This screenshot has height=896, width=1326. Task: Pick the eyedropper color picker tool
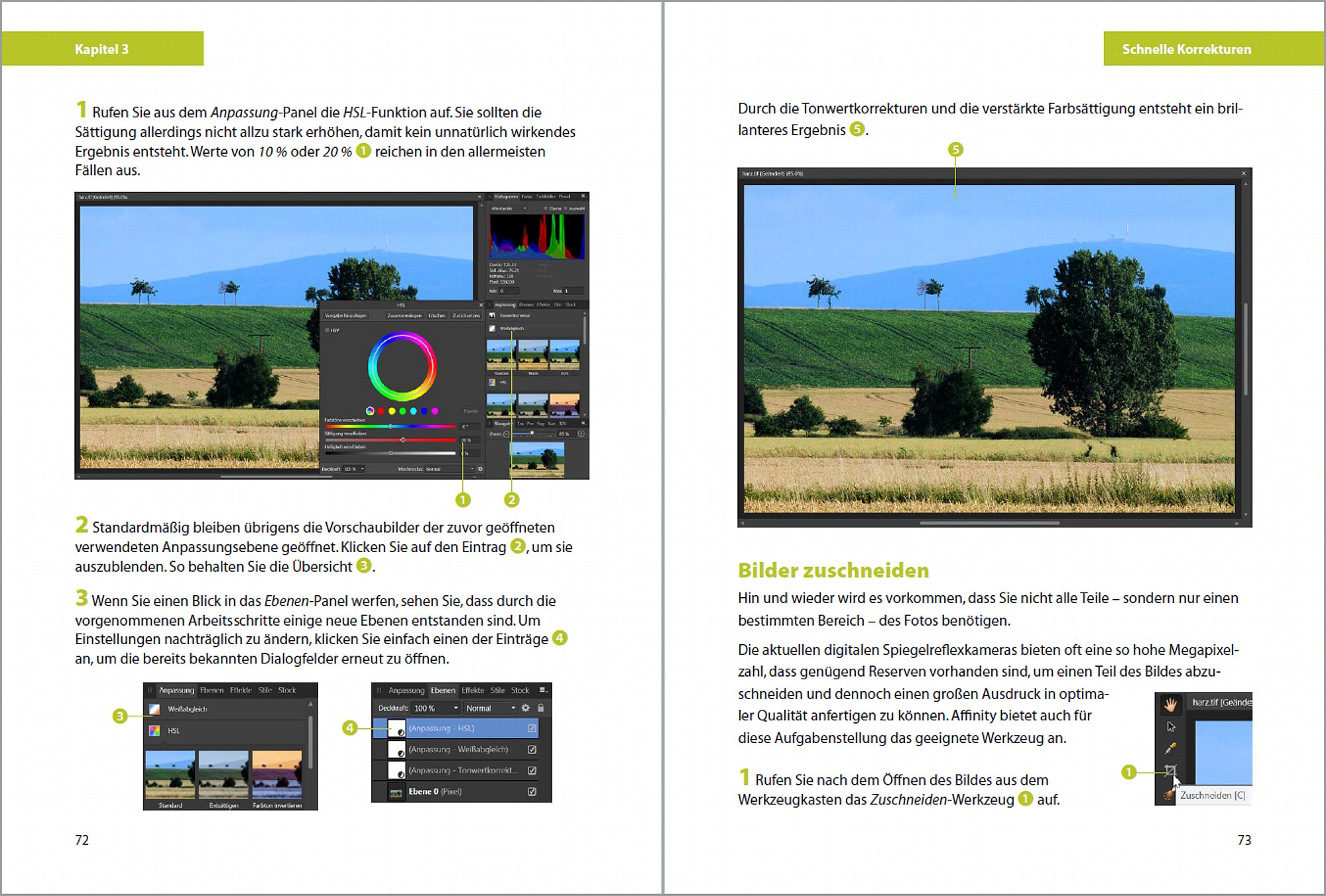[x=1171, y=748]
